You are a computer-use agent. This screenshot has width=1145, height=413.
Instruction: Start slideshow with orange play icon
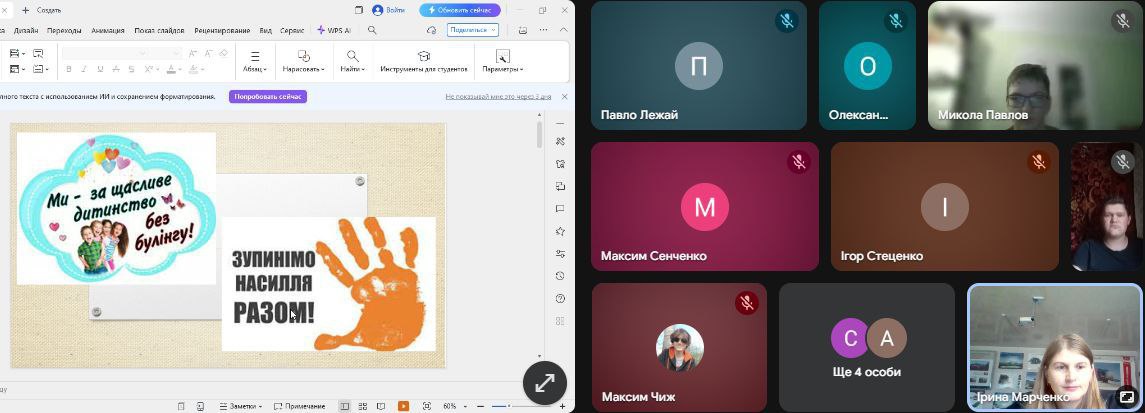tap(403, 406)
